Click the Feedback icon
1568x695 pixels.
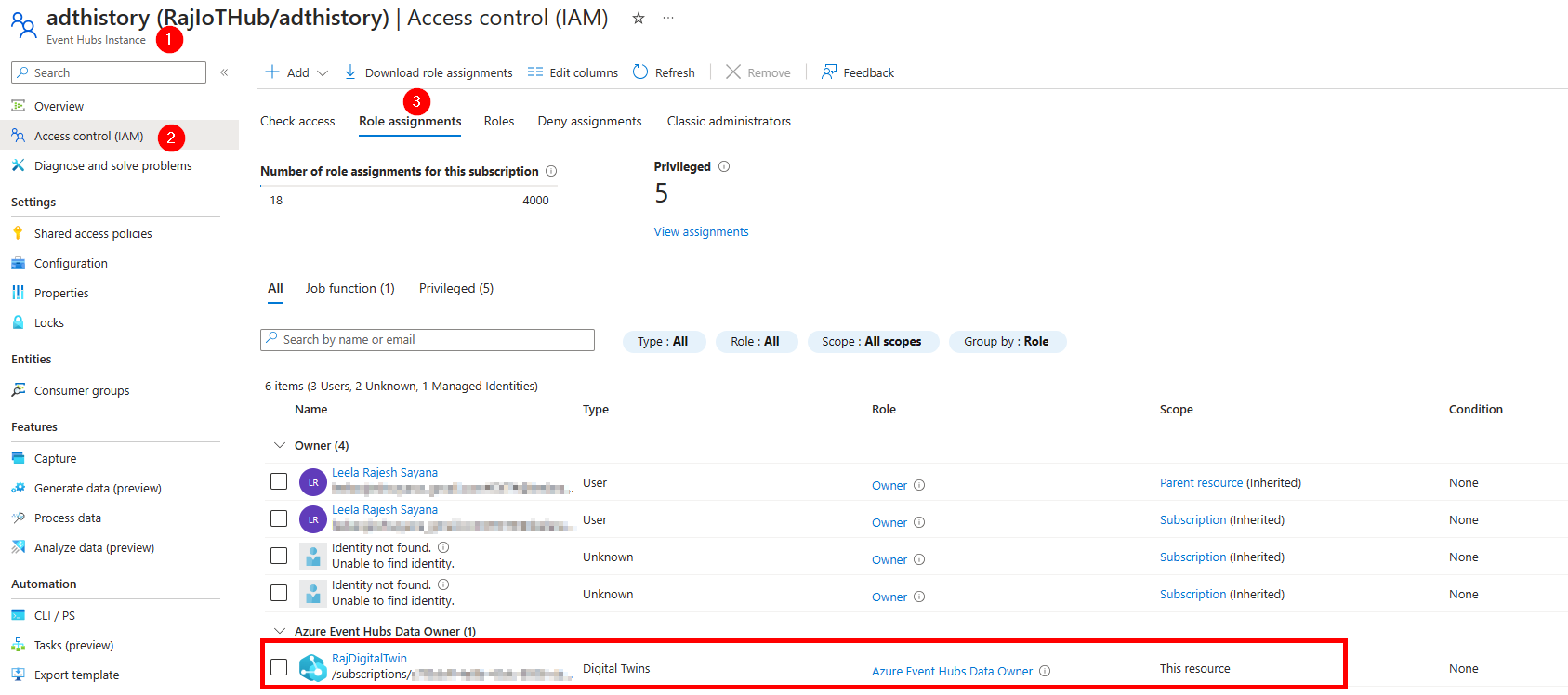pyautogui.click(x=829, y=72)
